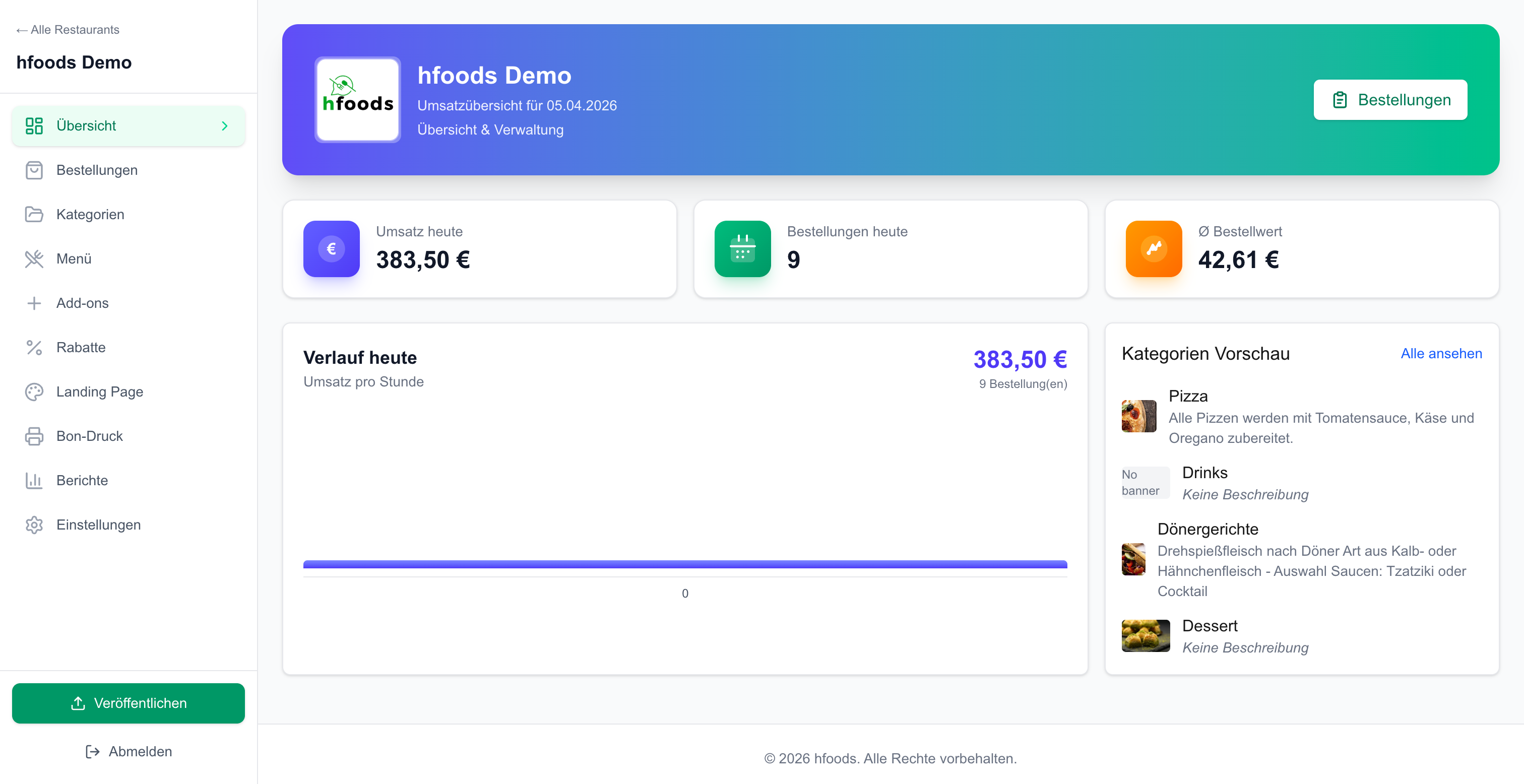
Task: Click the Add-ons plus icon
Action: point(34,303)
